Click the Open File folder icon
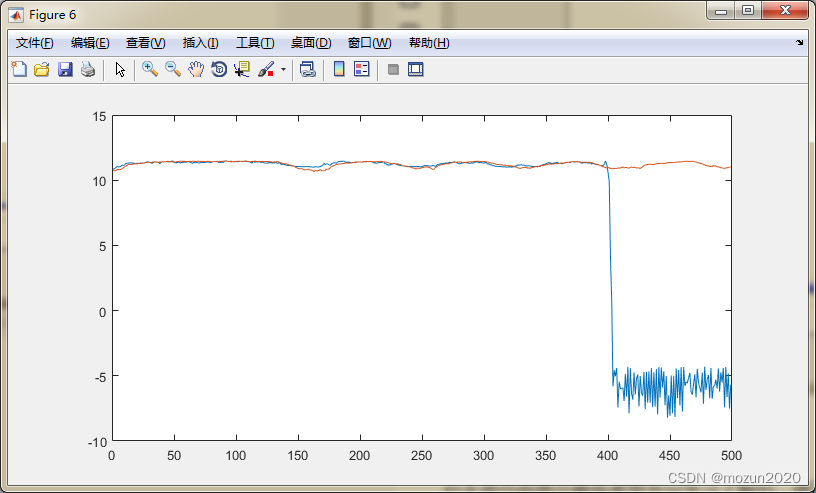Screen dimensions: 816x493 42,69
